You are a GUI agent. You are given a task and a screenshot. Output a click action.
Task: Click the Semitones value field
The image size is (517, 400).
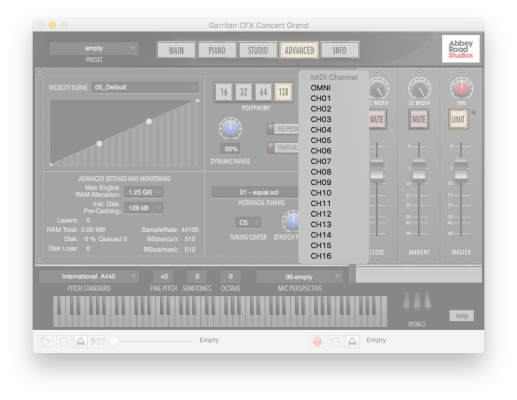pos(197,277)
